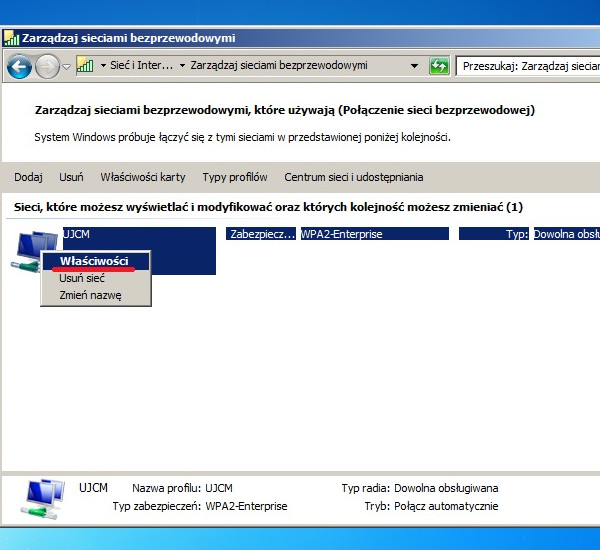Click the Back navigation arrow button
The width and height of the screenshot is (600, 550).
click(x=18, y=67)
